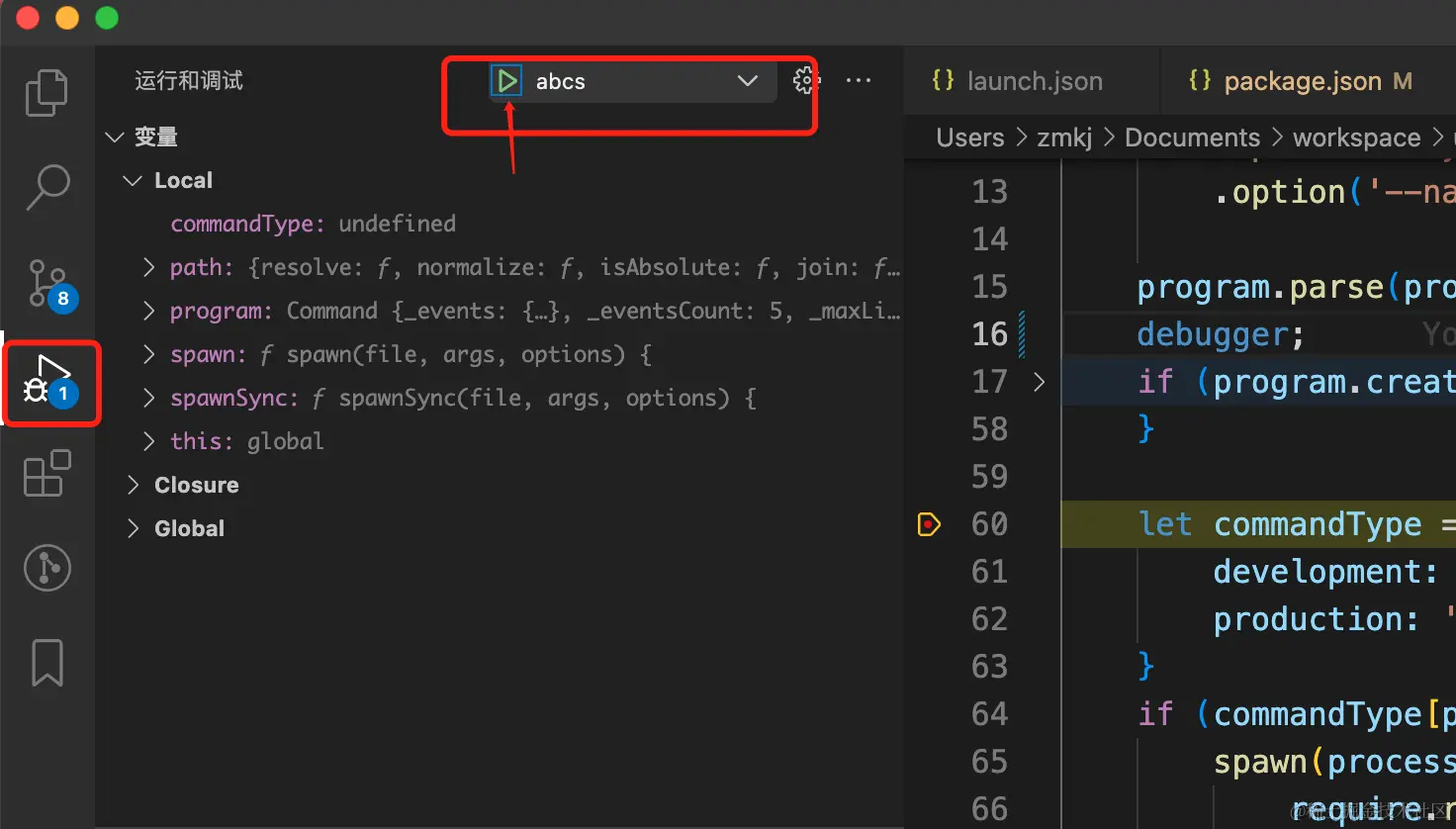Click line number 16 in the gutter
The image size is (1456, 829).
pos(989,334)
